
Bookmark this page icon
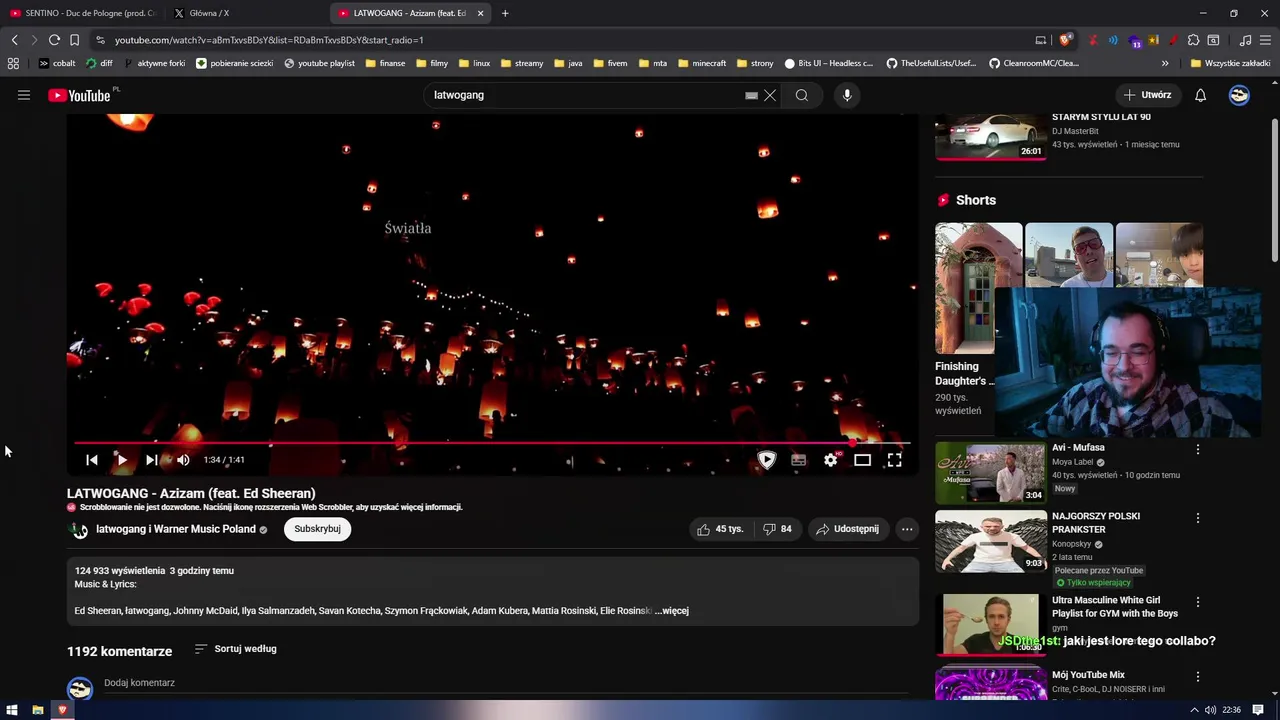[x=74, y=40]
